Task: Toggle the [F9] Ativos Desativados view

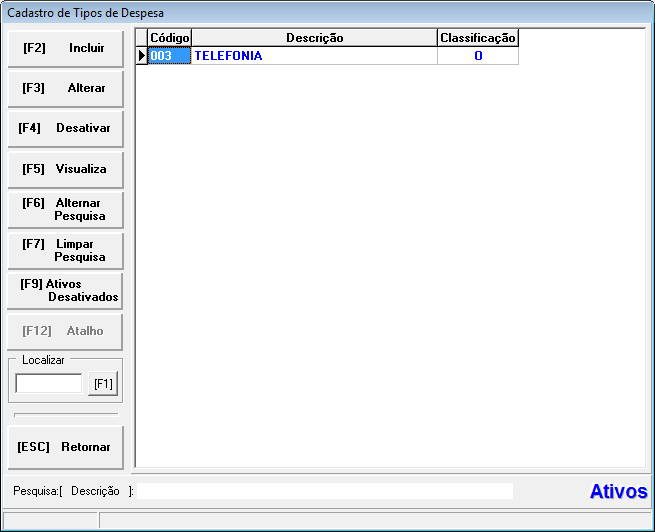Action: 65,291
